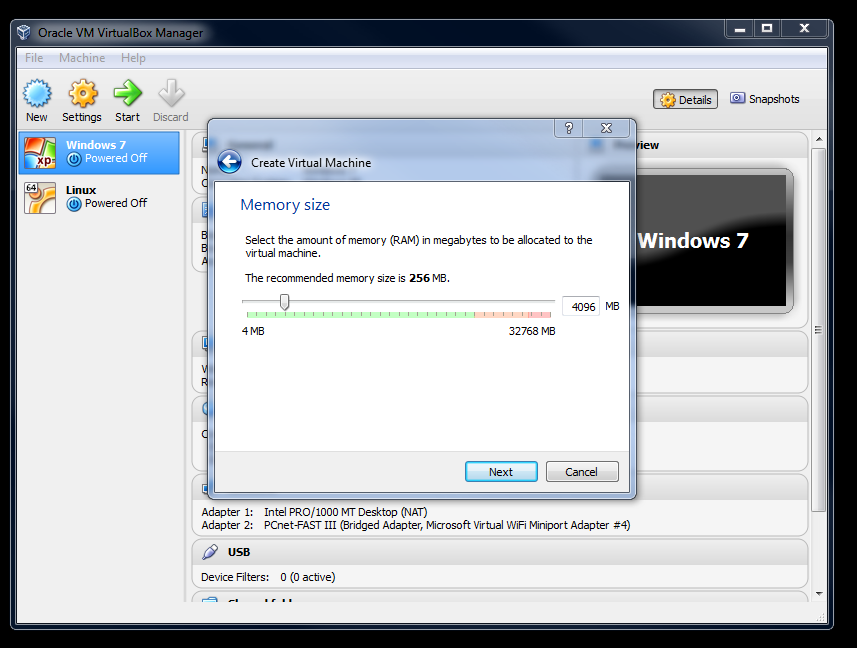Click the scroll up arrow in details pane
Image resolution: width=857 pixels, height=648 pixels.
coord(819,139)
